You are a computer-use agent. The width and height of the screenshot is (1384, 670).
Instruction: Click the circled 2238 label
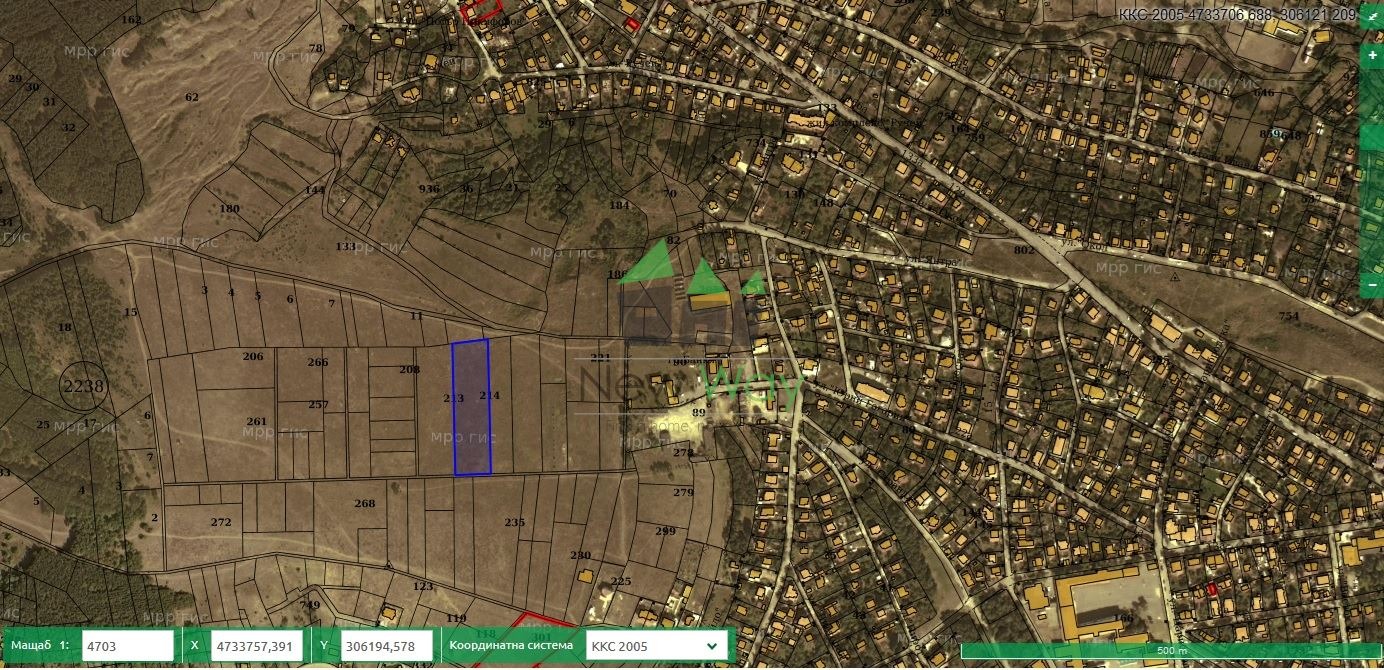pyautogui.click(x=82, y=386)
